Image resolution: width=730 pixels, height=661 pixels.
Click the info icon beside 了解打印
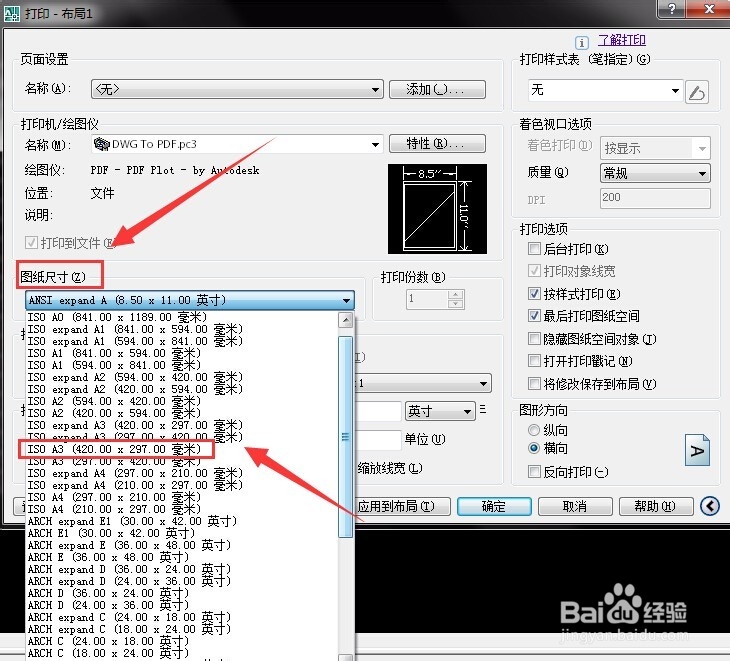click(581, 42)
